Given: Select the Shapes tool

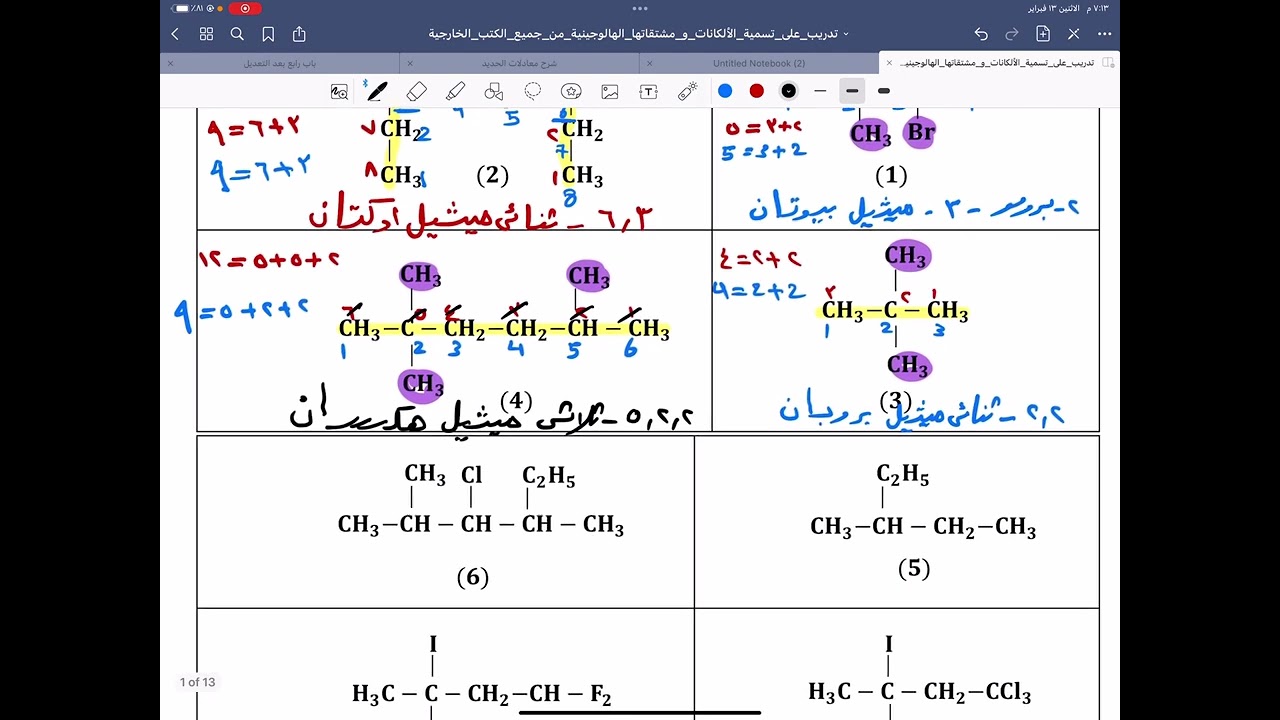Looking at the screenshot, I should [x=494, y=91].
